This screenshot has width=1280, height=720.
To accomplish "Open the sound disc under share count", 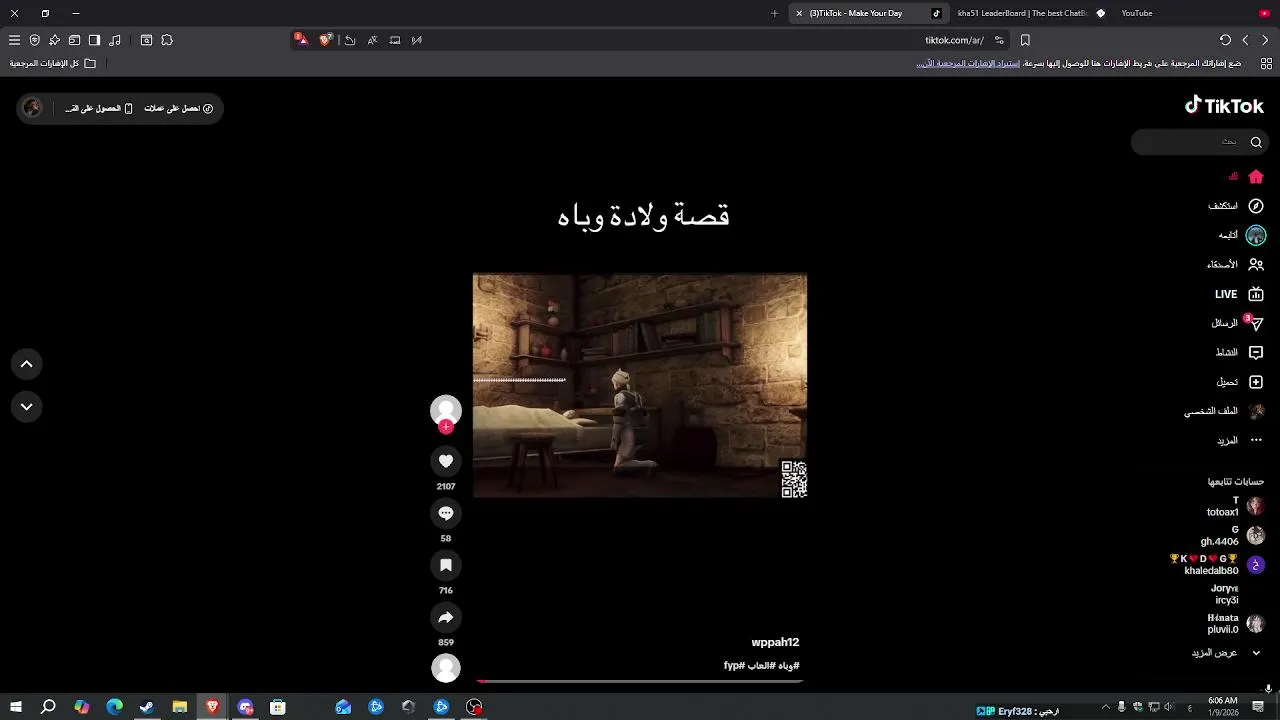I will (446, 668).
